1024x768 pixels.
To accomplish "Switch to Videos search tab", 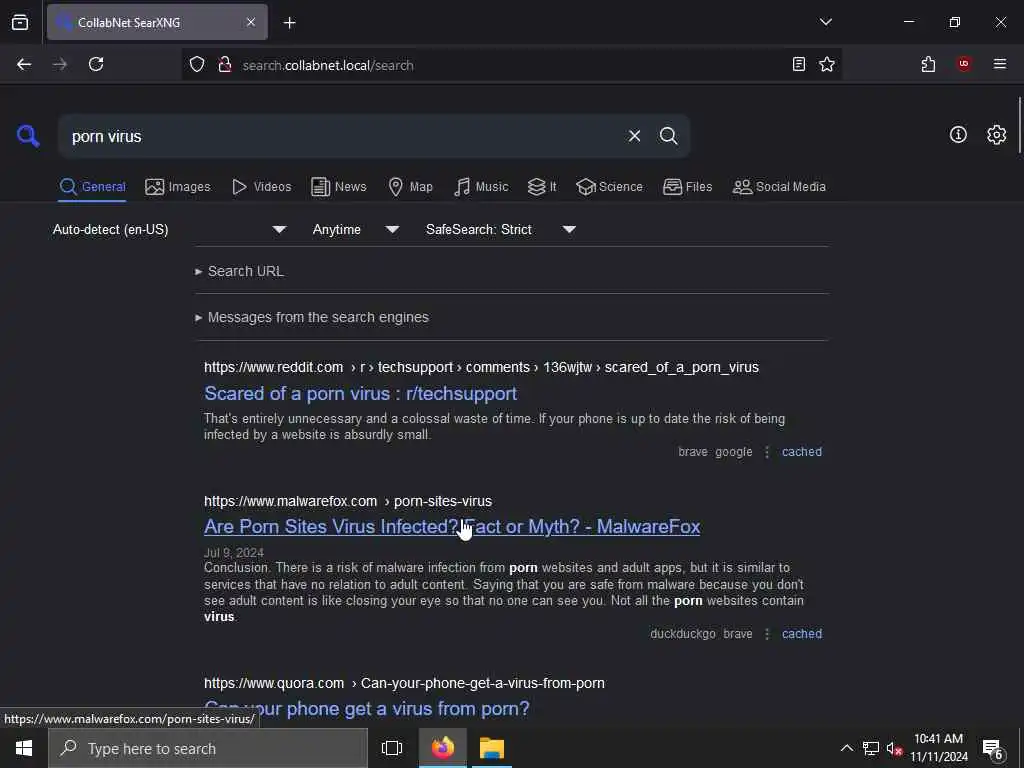I will [261, 187].
